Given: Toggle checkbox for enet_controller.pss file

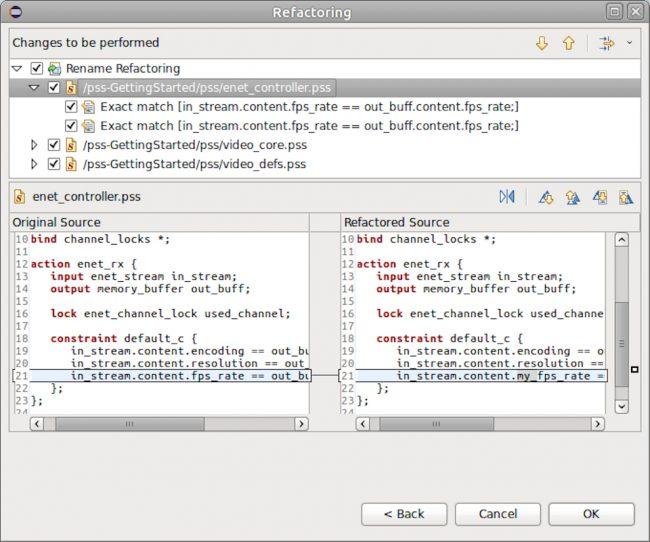Looking at the screenshot, I should [53, 87].
